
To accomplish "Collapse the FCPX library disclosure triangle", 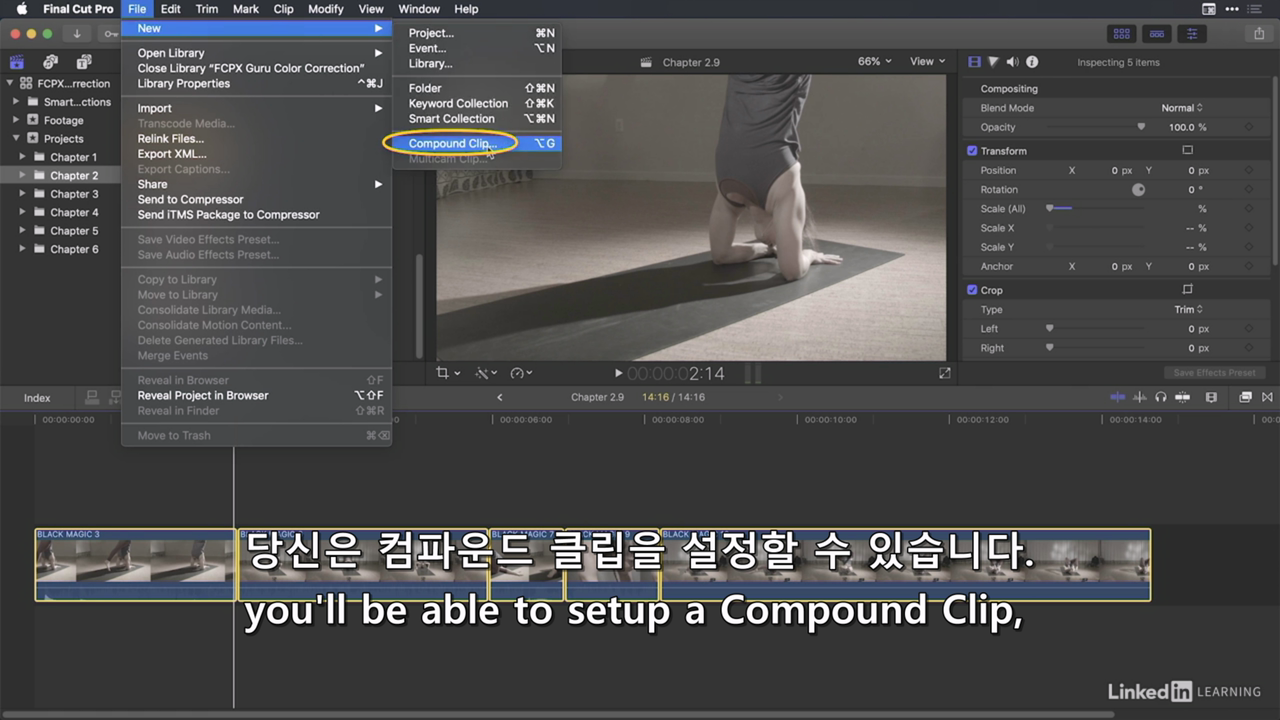I will 10,84.
